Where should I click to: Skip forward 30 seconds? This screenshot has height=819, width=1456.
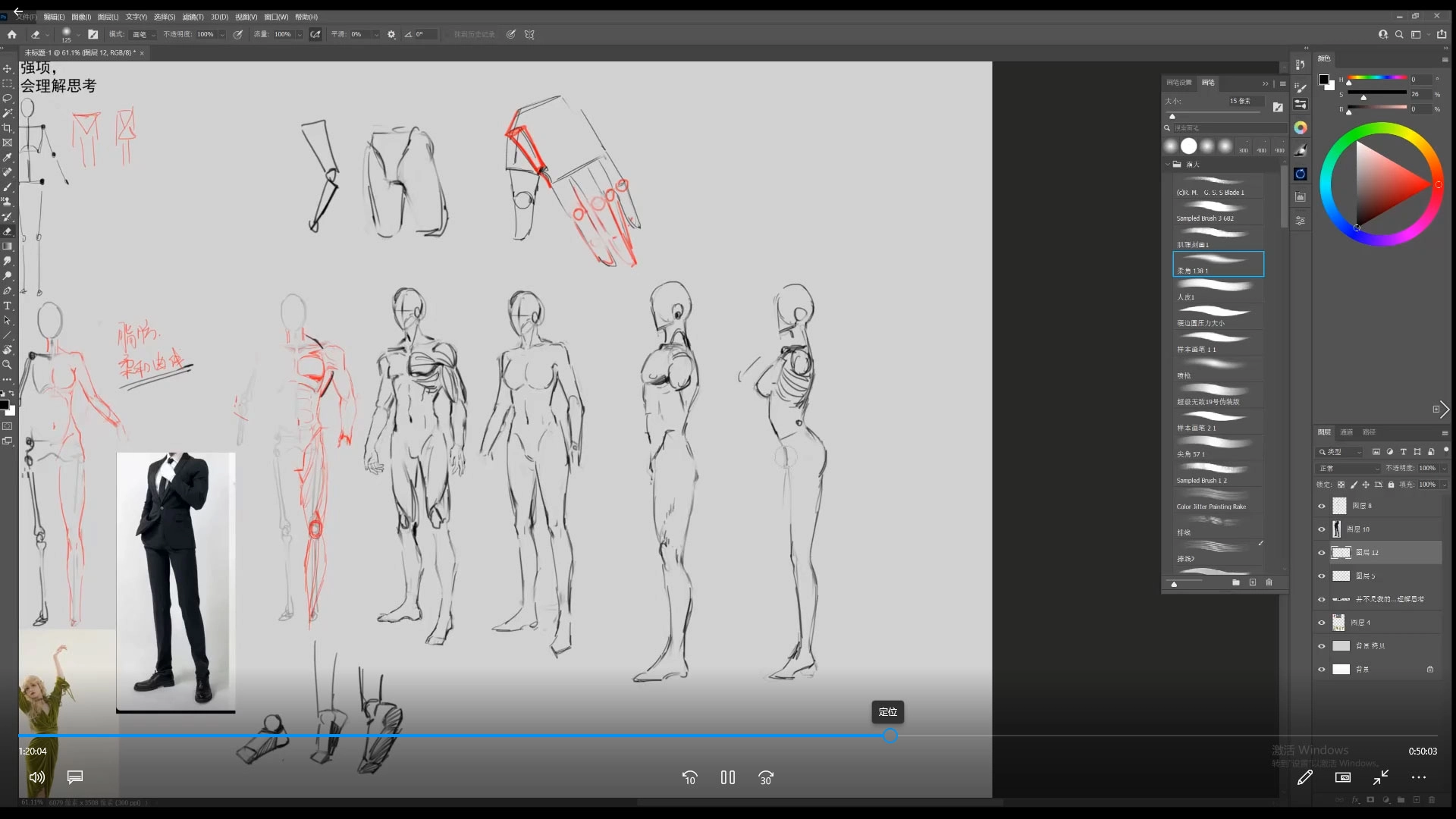click(x=766, y=777)
